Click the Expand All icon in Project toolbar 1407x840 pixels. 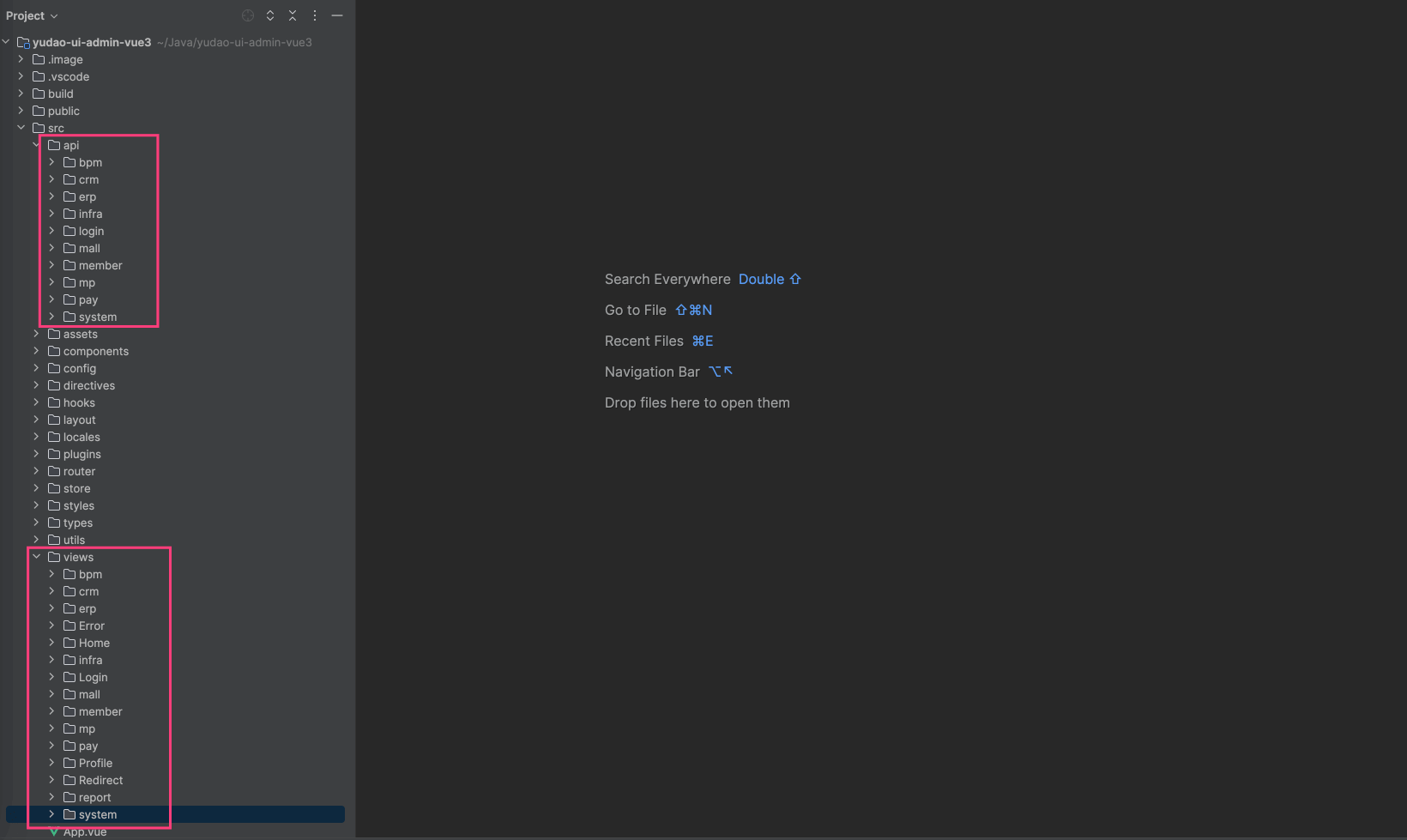click(270, 15)
